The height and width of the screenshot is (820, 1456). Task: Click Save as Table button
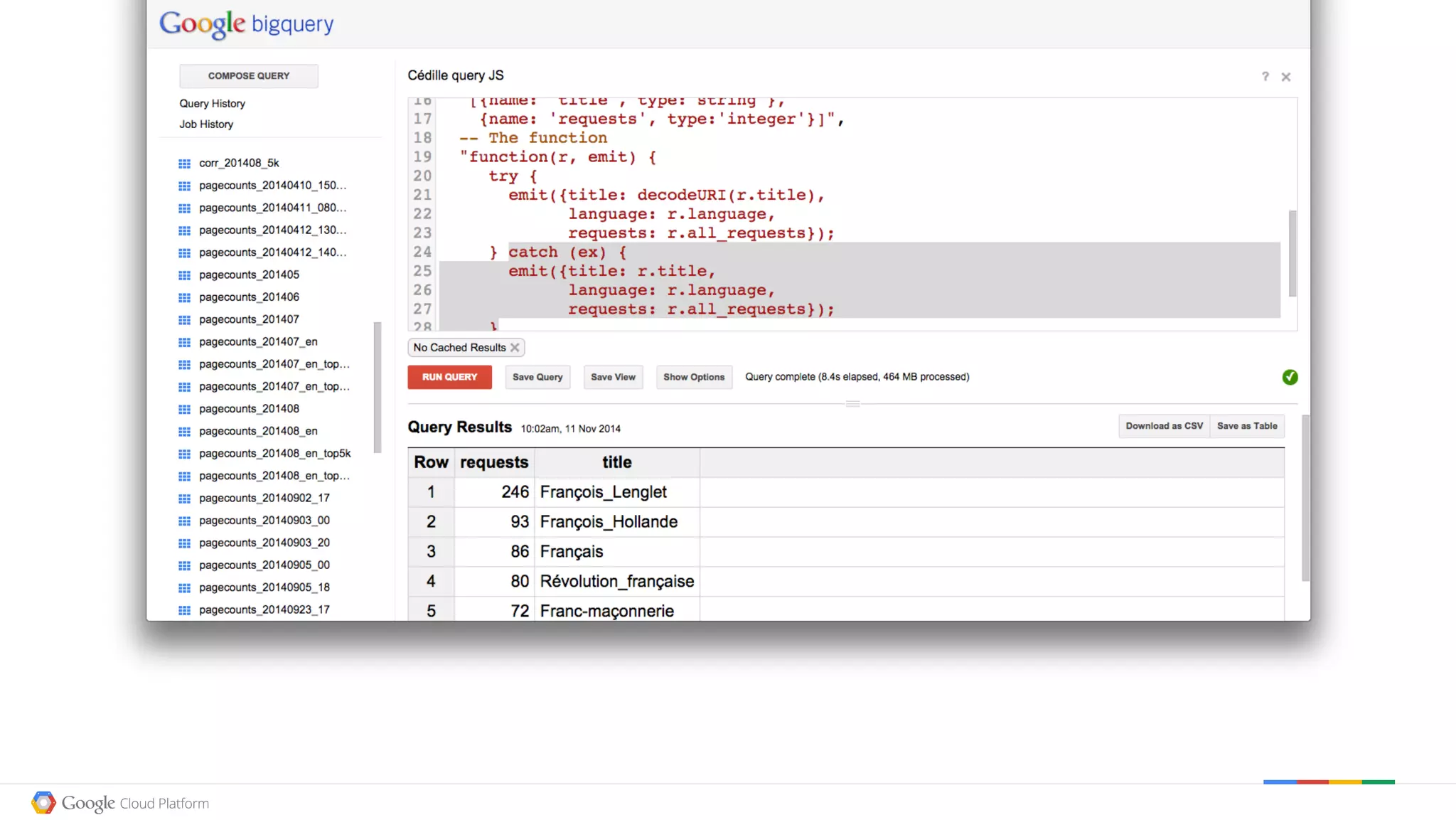[x=1246, y=426]
